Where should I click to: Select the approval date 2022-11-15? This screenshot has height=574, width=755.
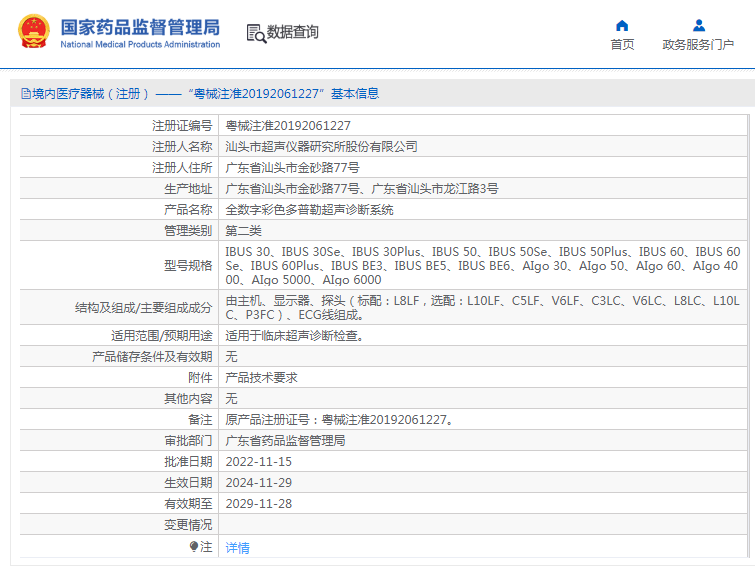258,461
